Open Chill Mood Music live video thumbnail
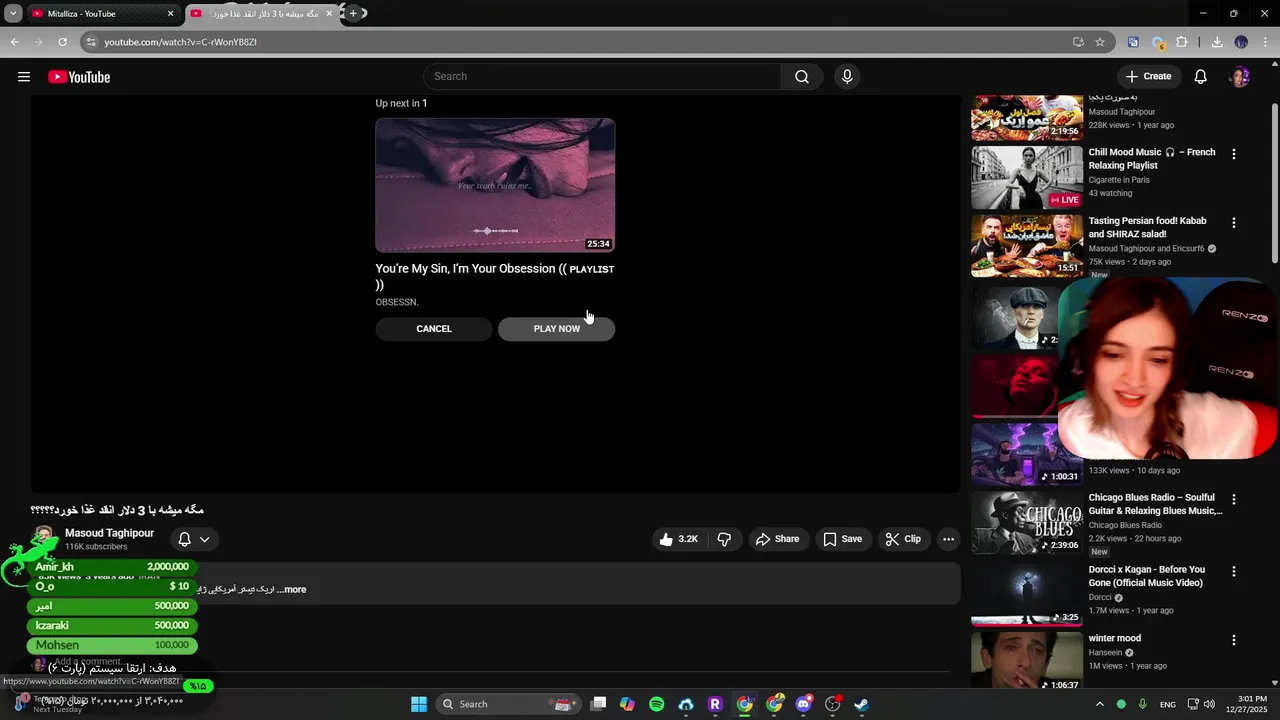 pos(1027,177)
